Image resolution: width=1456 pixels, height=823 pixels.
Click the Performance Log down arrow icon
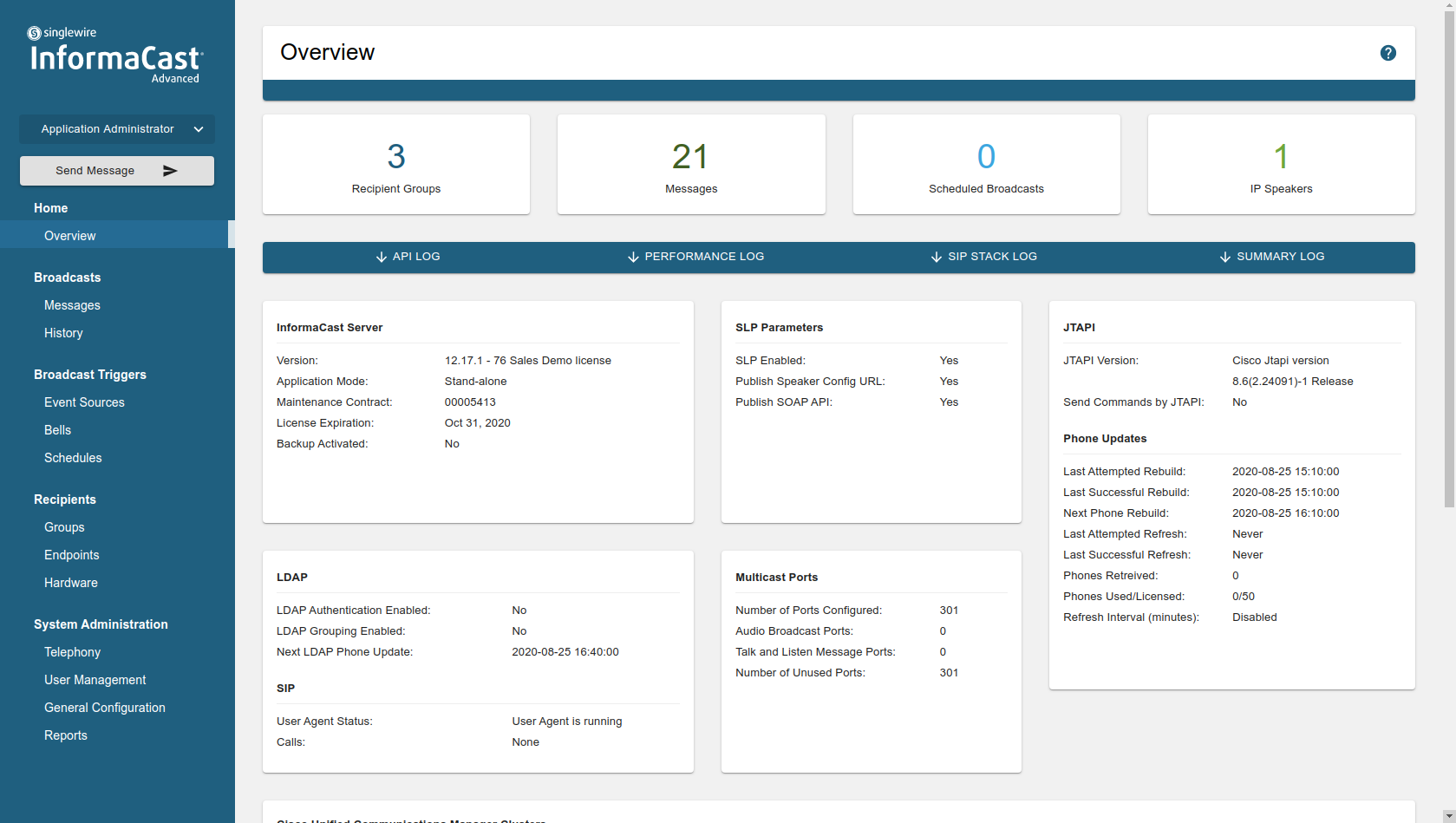633,258
